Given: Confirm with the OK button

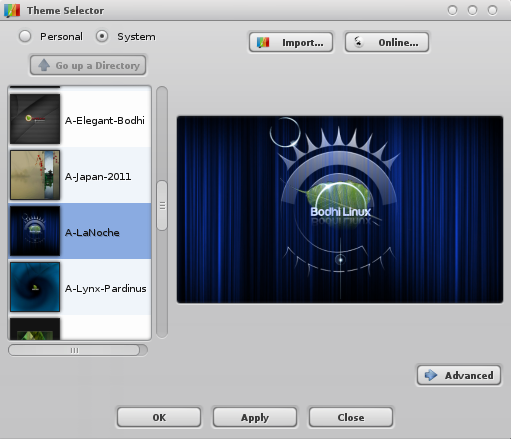Looking at the screenshot, I should pyautogui.click(x=159, y=417).
